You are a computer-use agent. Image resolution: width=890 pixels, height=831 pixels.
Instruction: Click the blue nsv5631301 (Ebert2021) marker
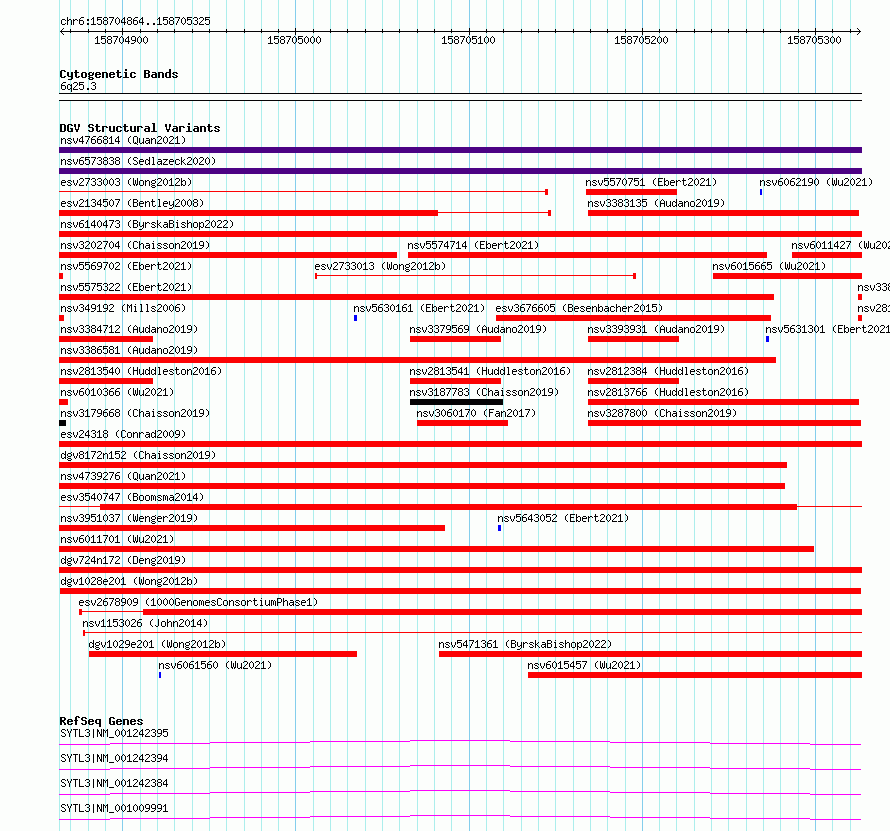coord(767,339)
